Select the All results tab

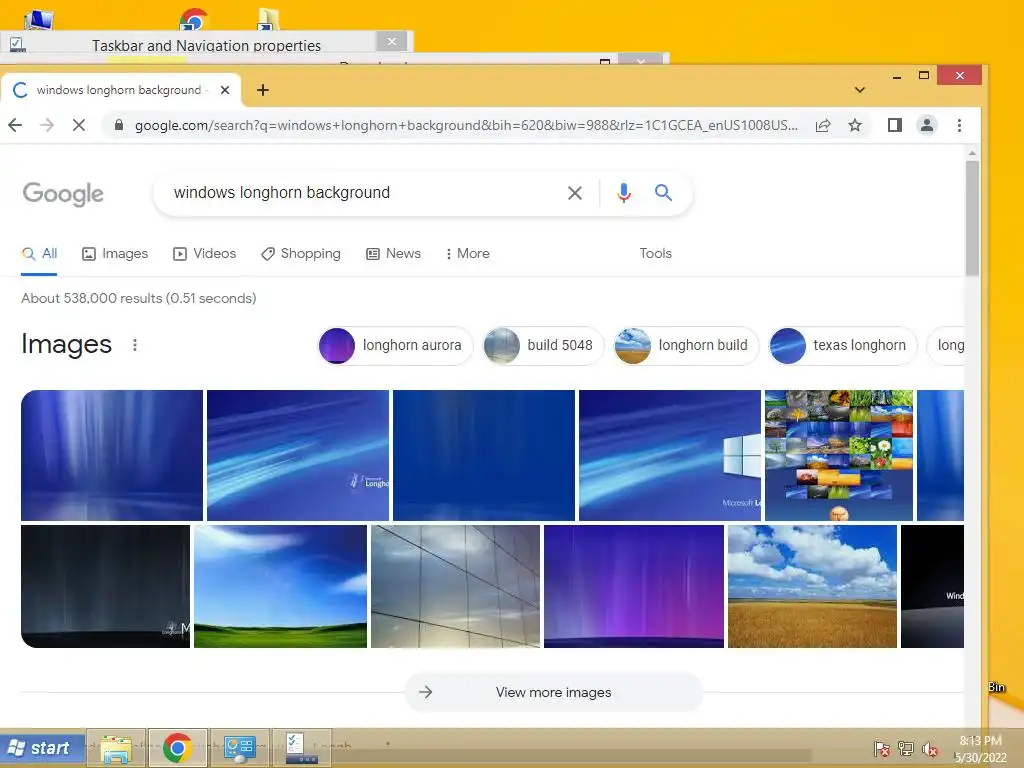click(x=39, y=253)
